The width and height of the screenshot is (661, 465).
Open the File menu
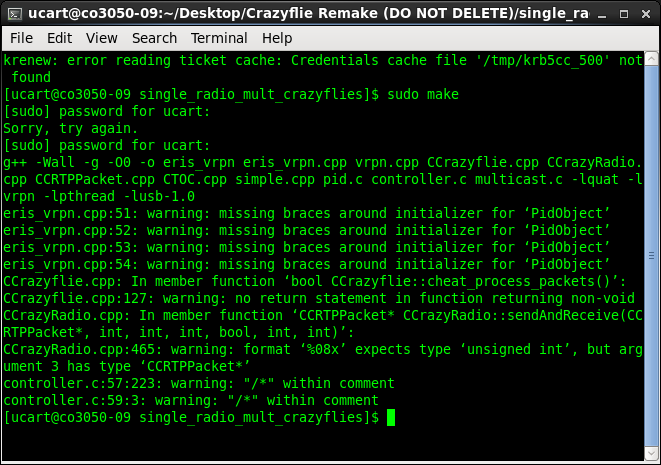21,38
